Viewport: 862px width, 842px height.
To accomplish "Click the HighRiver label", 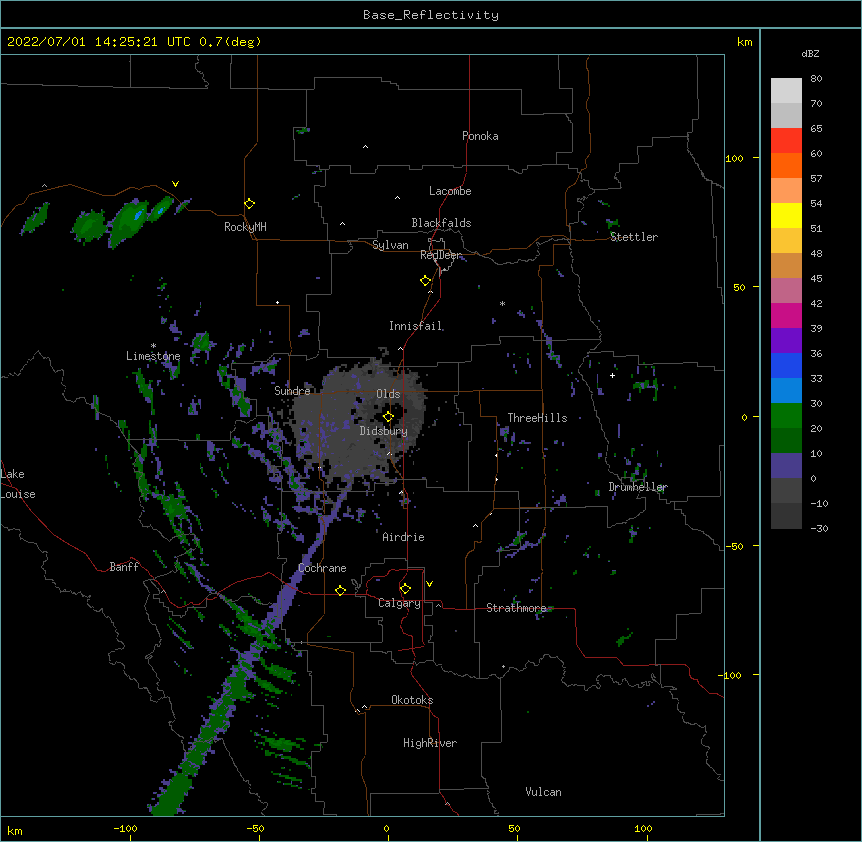I will click(x=430, y=743).
